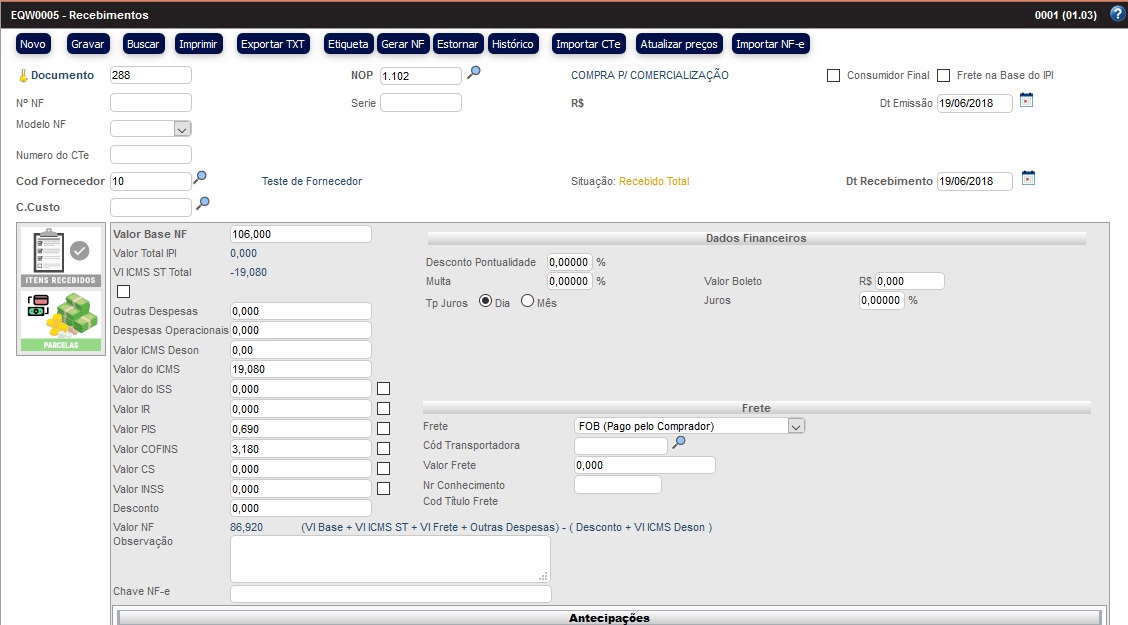Open the Frete type dropdown
This screenshot has width=1128, height=625.
[796, 426]
